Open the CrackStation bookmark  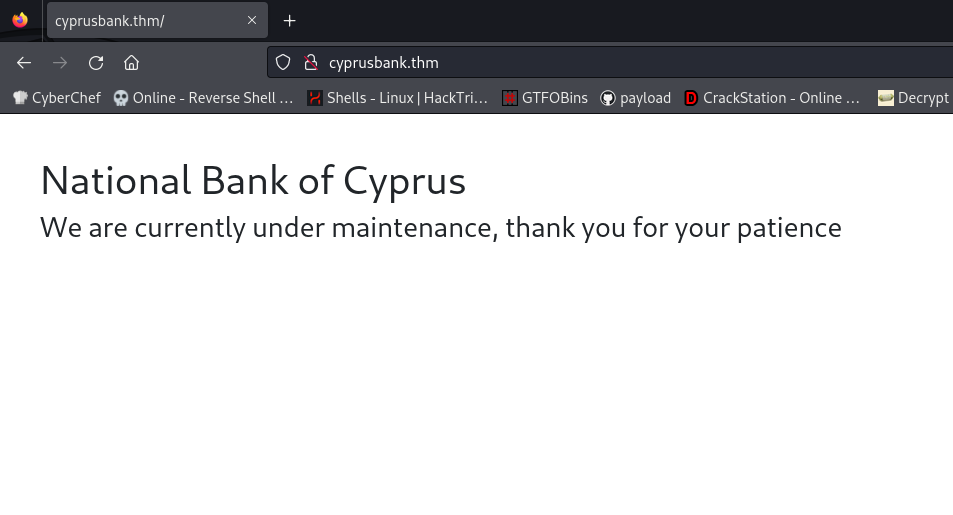click(x=772, y=98)
